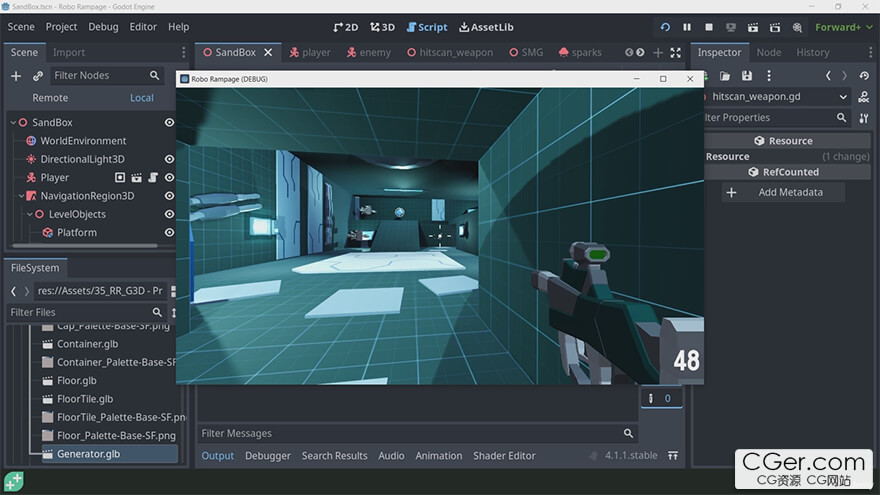This screenshot has width=880, height=495.
Task: Open the Debugger bottom panel
Action: coord(268,456)
